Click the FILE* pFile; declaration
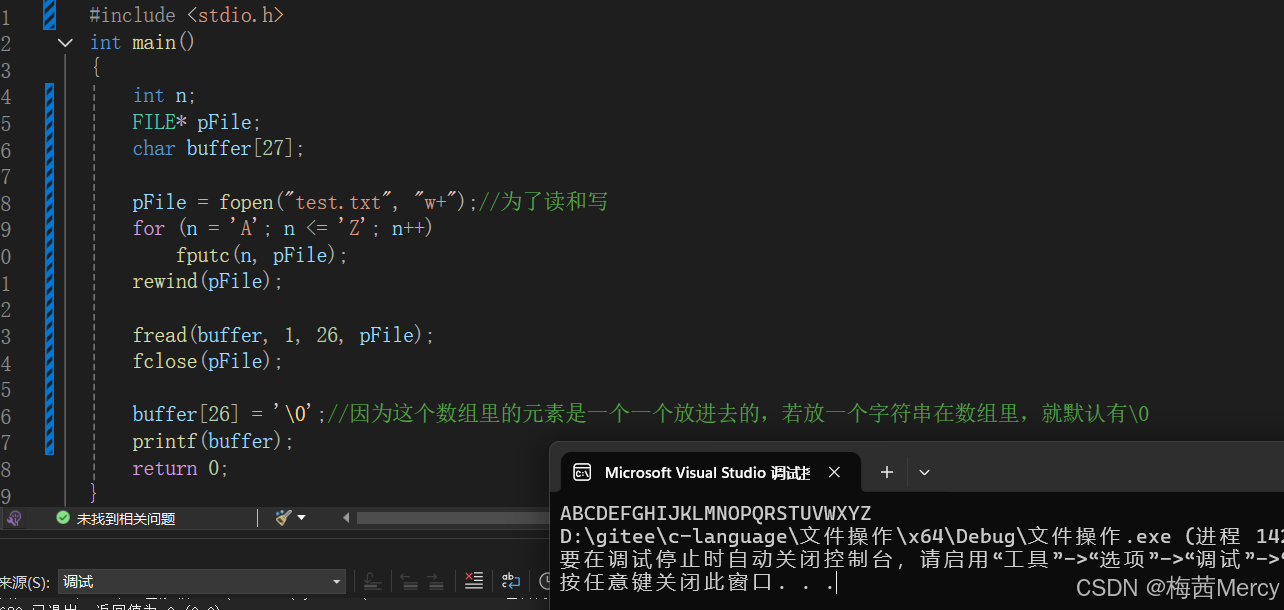Screen dimensions: 1284x610 196,122
